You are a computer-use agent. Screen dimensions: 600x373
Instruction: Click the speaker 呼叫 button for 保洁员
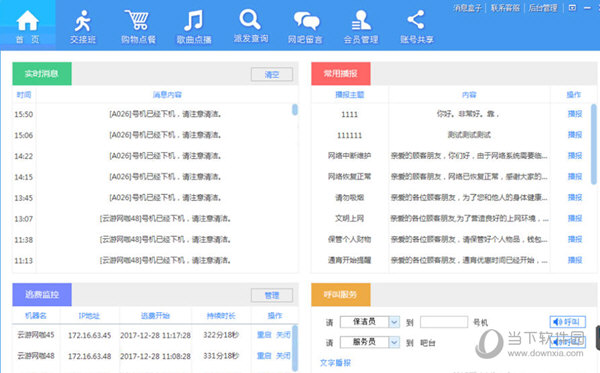567,322
